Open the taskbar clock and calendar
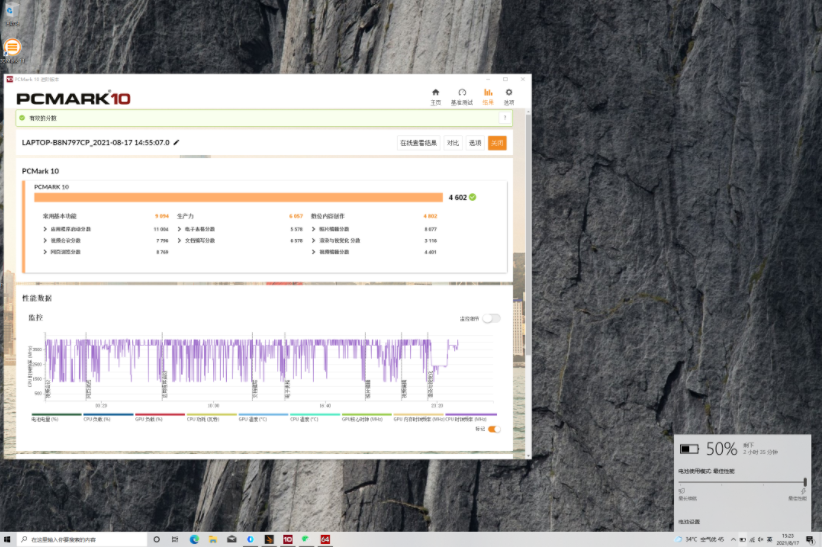Image resolution: width=823 pixels, height=548 pixels. [788, 540]
